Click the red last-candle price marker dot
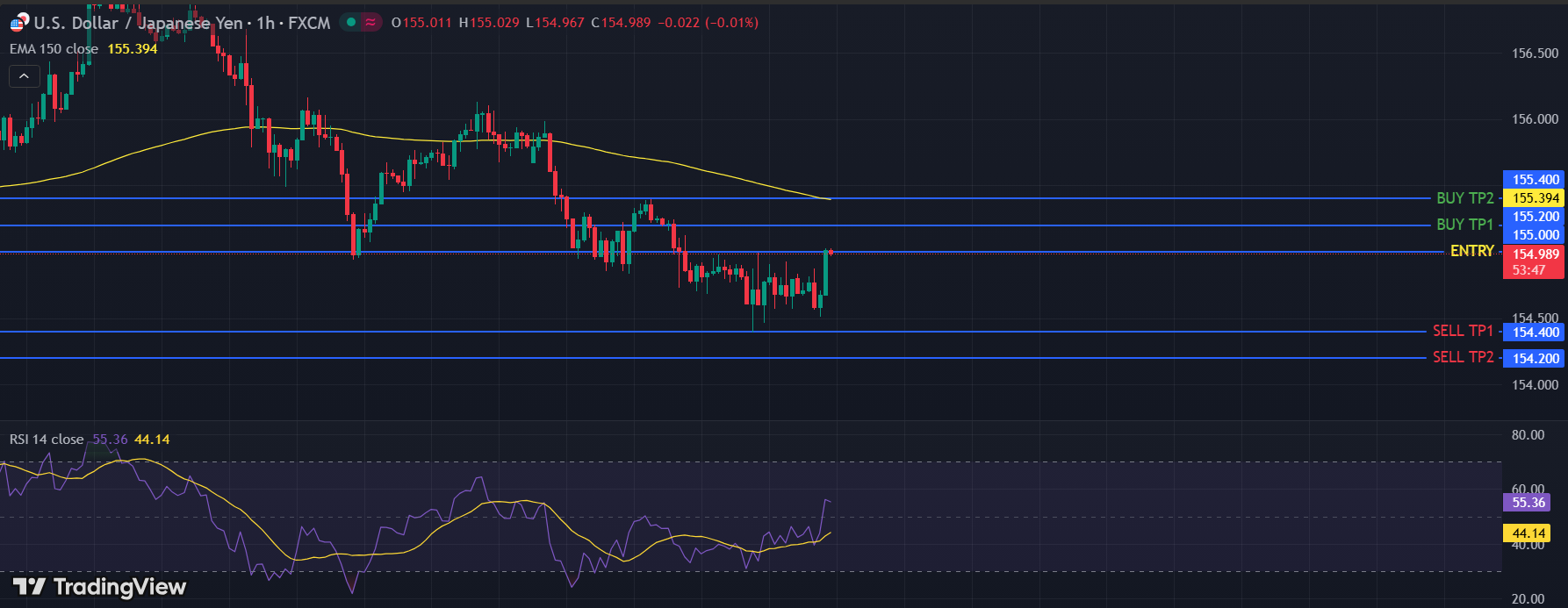Image resolution: width=1568 pixels, height=608 pixels. 831,253
